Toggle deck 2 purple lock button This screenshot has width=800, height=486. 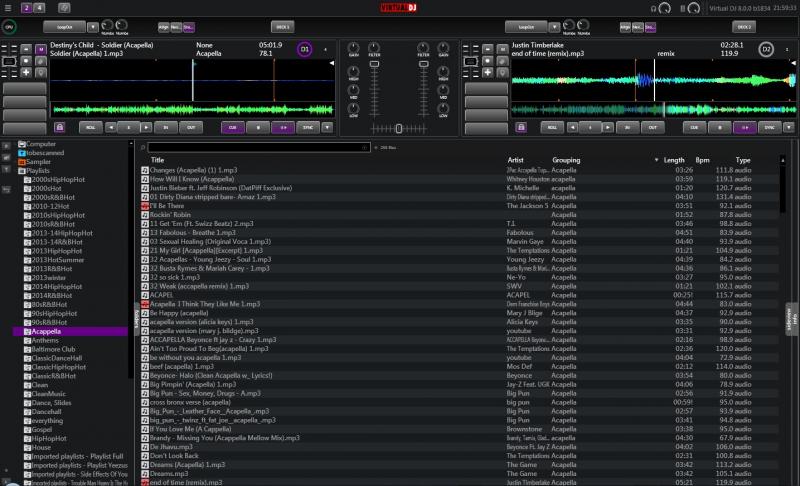pos(521,127)
